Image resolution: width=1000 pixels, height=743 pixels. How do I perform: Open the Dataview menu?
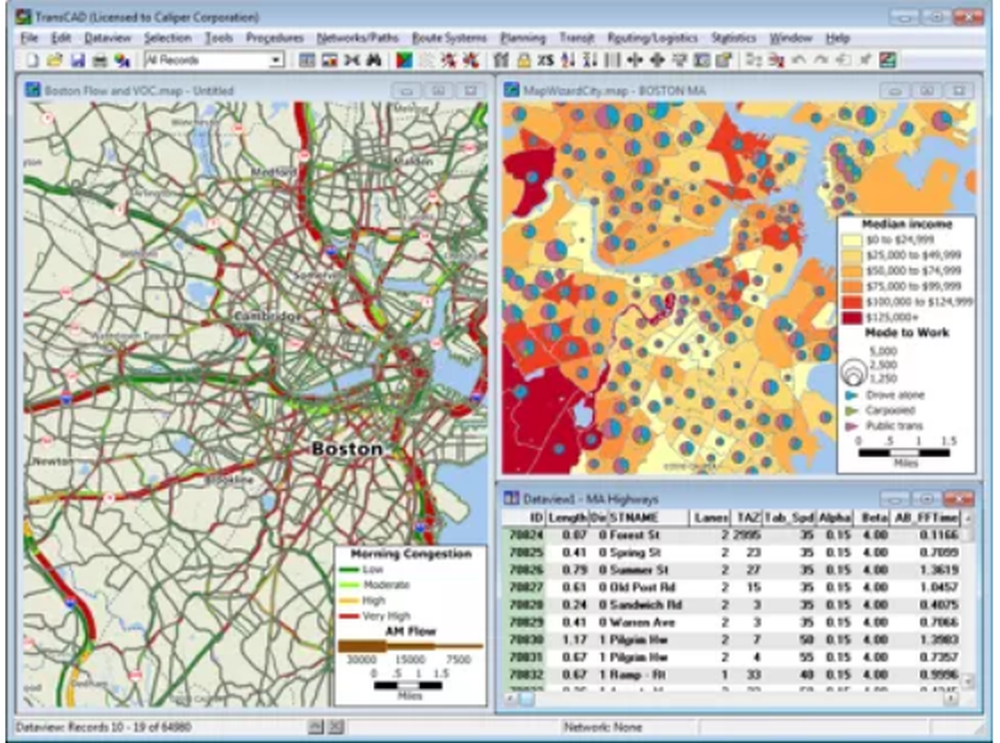[x=107, y=38]
